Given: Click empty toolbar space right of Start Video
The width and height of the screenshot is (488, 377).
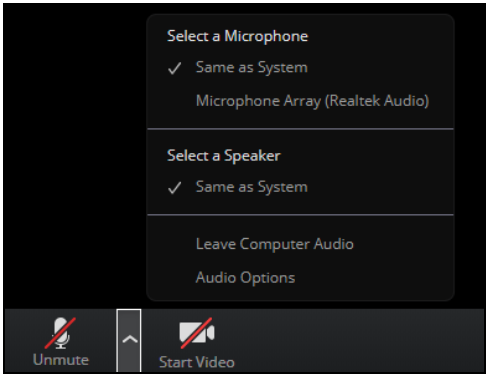Looking at the screenshot, I should tap(360, 340).
